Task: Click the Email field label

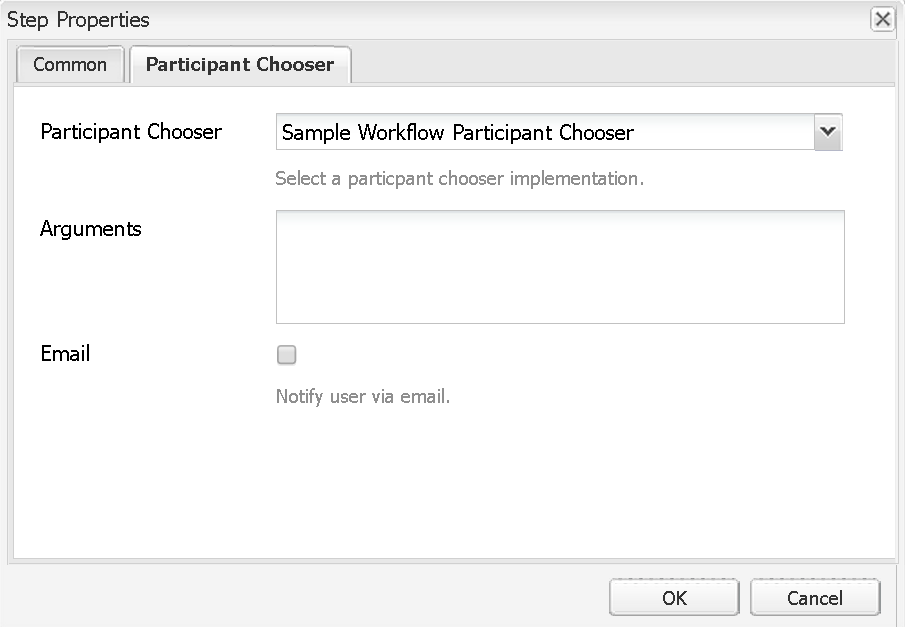Action: [65, 354]
